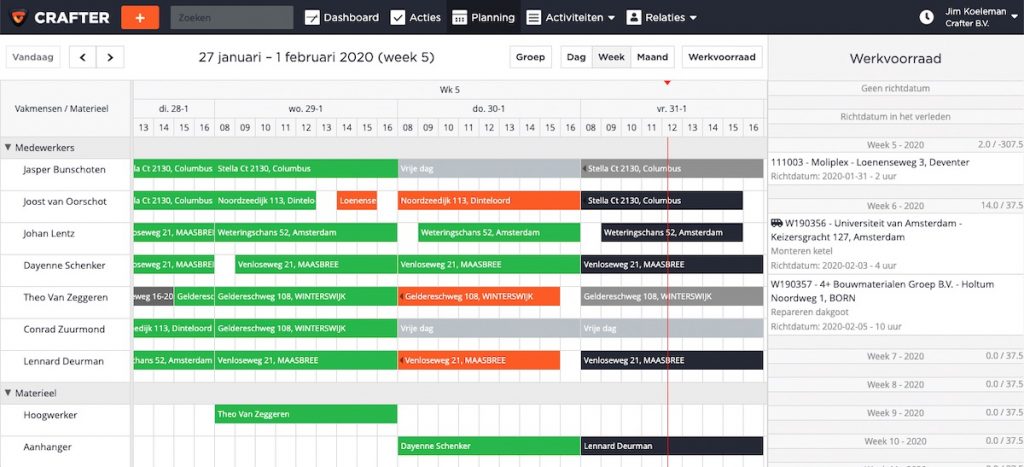Viewport: 1024px width, 467px height.
Task: Expand the Activiteiten dropdown menu
Action: [611, 18]
